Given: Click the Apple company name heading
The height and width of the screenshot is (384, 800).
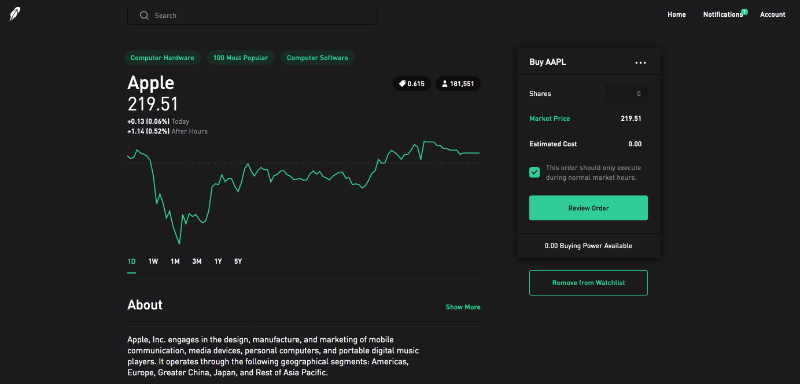Looking at the screenshot, I should 151,83.
